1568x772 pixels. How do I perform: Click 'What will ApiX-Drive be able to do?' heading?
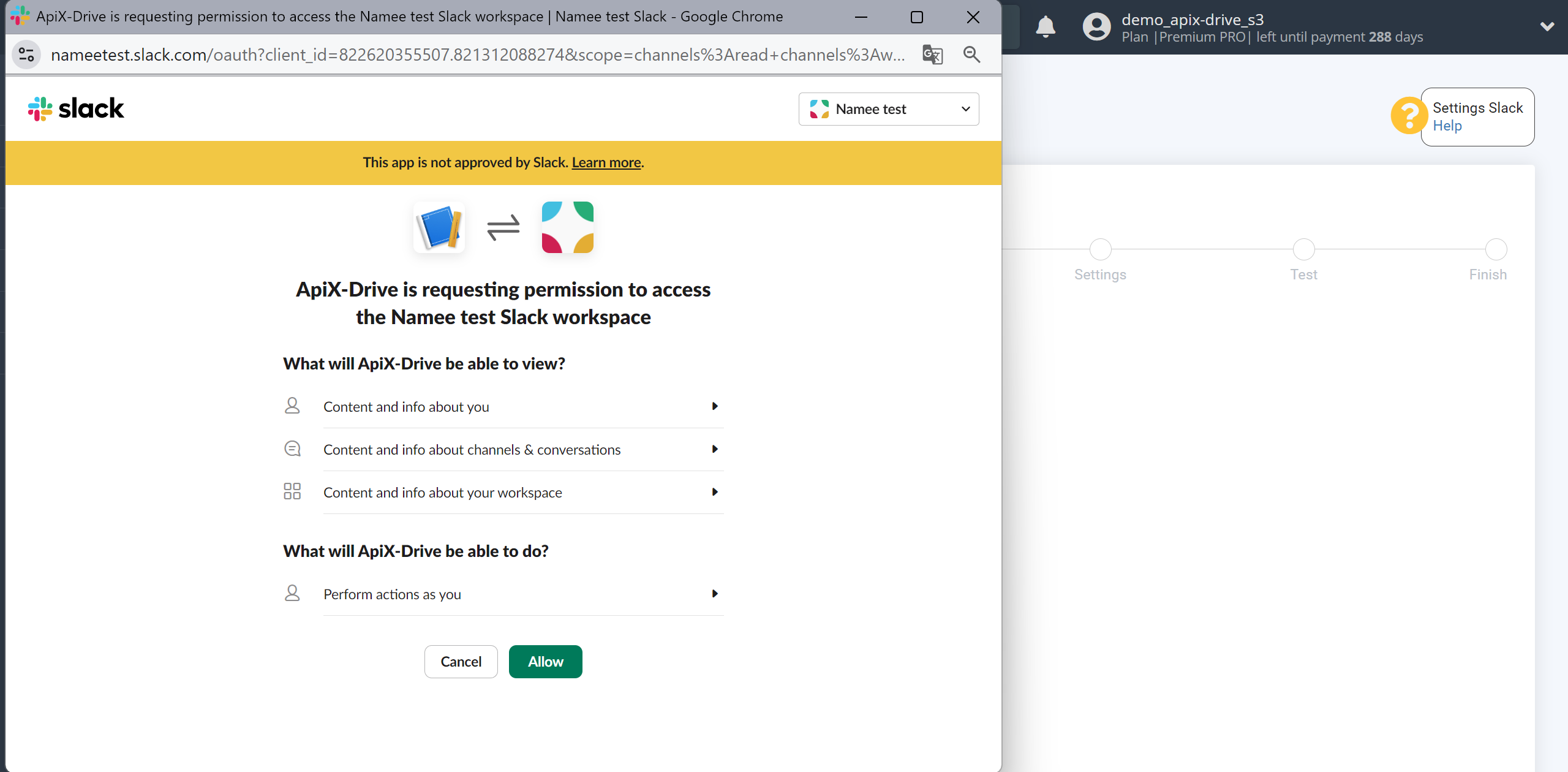416,551
